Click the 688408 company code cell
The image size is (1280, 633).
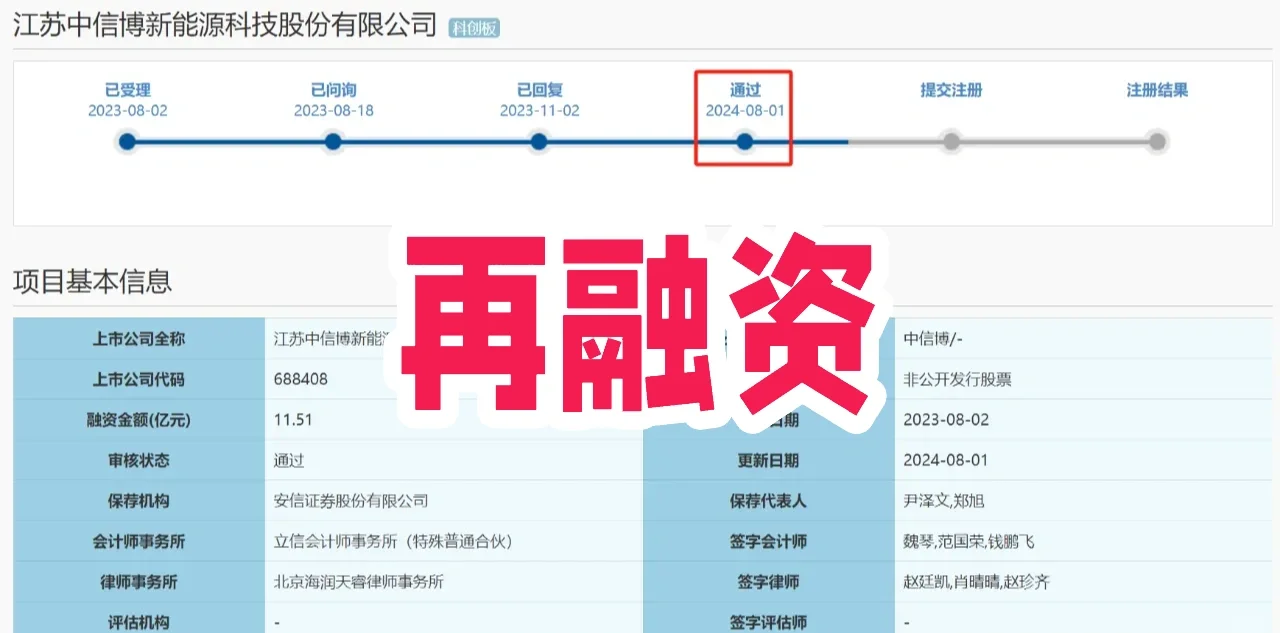coord(300,379)
